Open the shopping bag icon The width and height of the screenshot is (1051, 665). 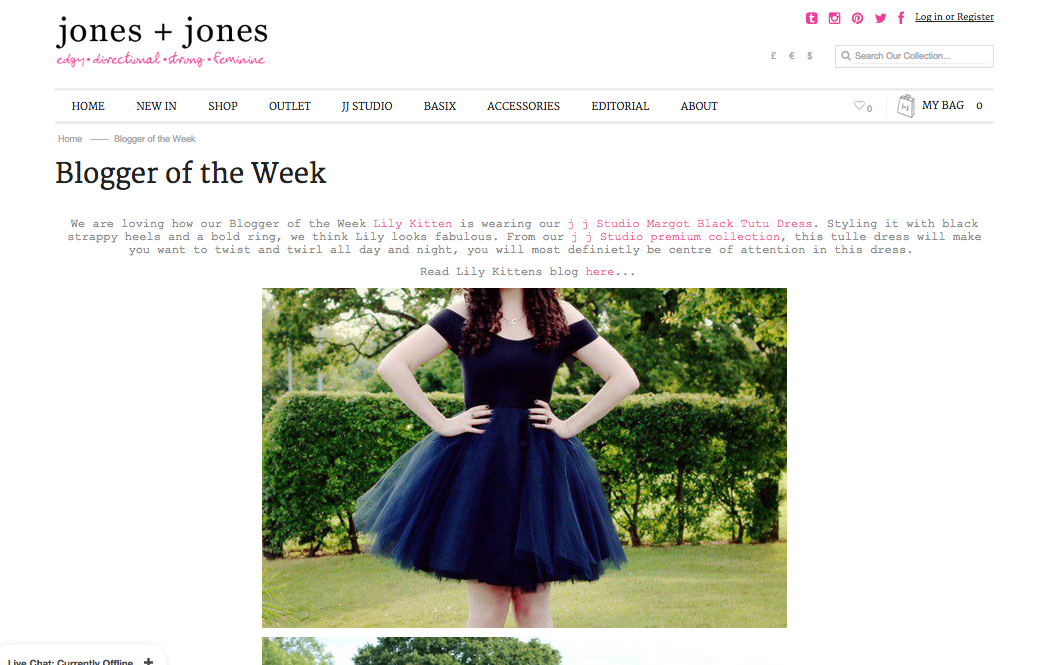pos(906,106)
